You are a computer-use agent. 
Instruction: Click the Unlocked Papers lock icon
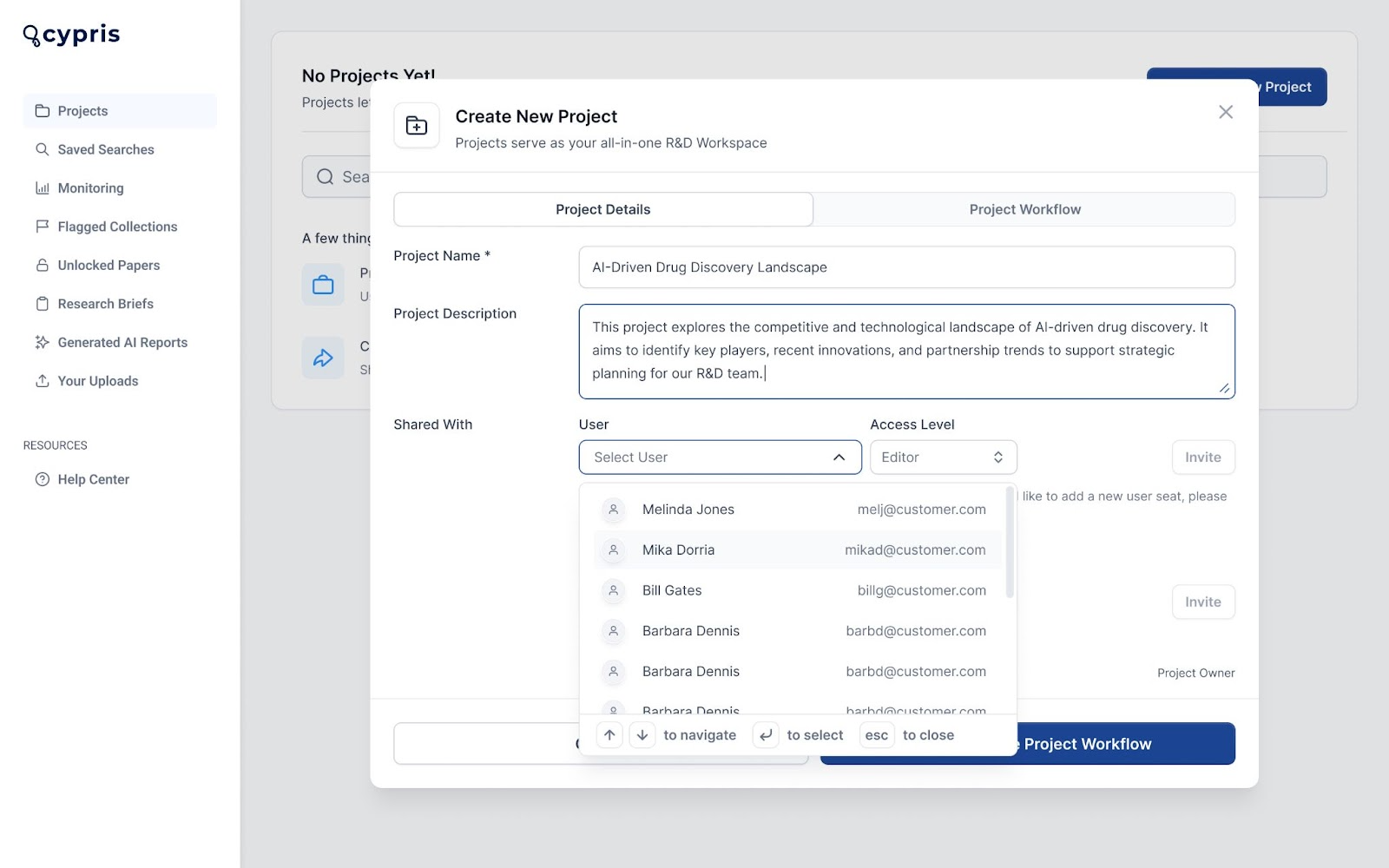[x=42, y=266]
